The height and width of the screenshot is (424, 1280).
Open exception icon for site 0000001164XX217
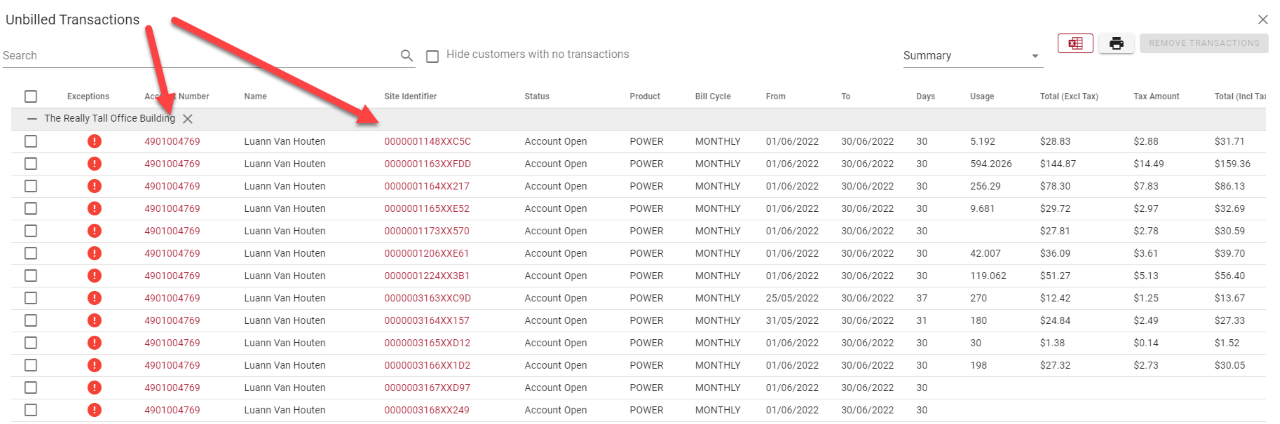pyautogui.click(x=94, y=186)
